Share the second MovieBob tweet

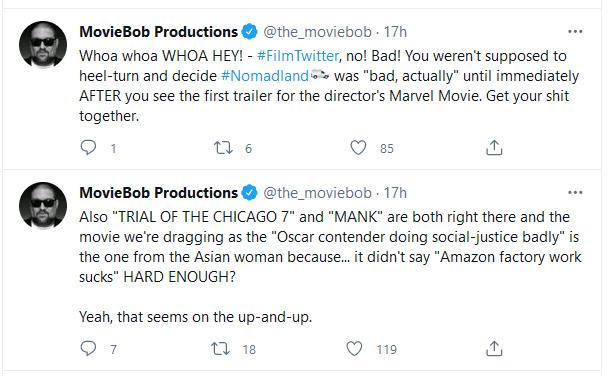tap(494, 349)
